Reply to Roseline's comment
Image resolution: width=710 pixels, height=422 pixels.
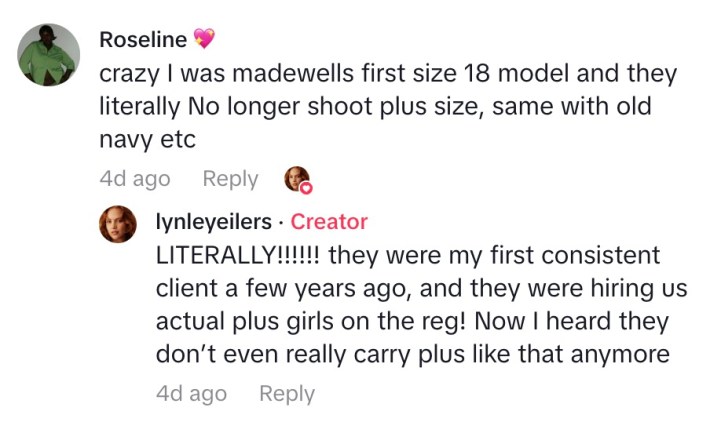pyautogui.click(x=230, y=179)
